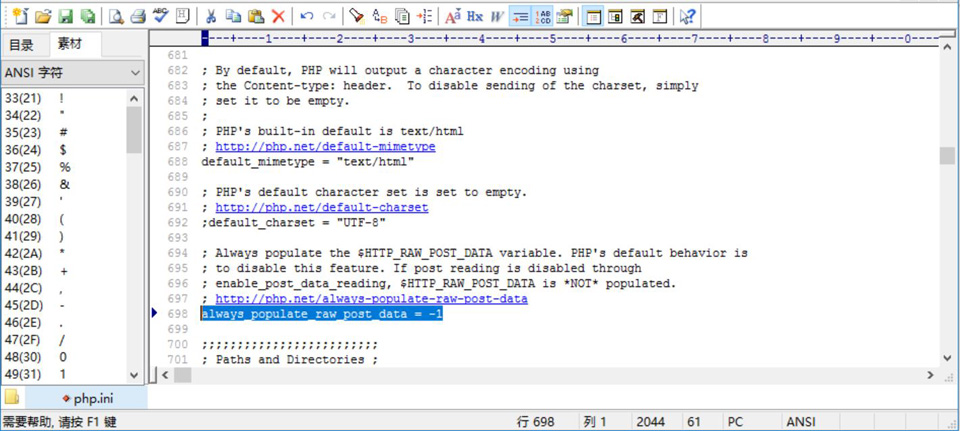960x431 pixels.
Task: Click the highlighted always_populate_raw_post_data line
Action: (321, 314)
